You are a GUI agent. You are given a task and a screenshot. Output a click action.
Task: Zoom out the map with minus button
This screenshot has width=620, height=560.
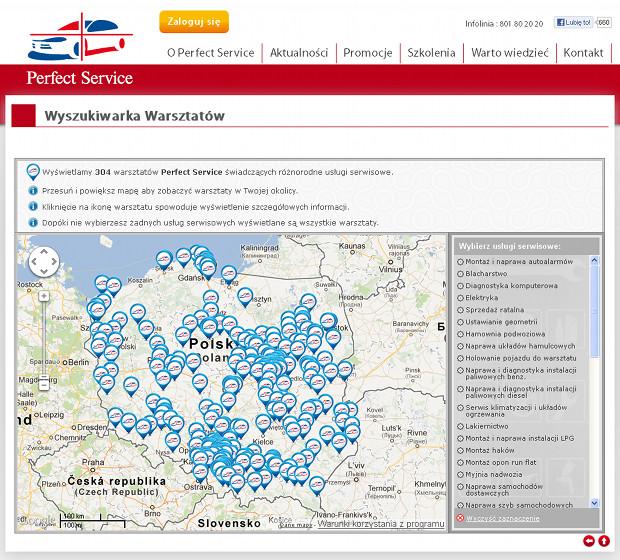tap(44, 385)
